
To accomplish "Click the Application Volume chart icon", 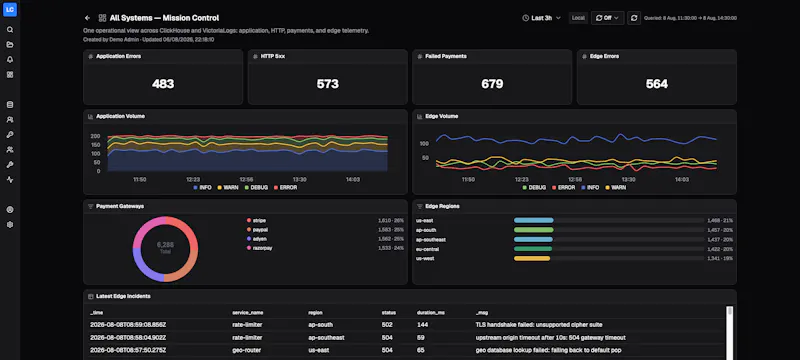I will coord(91,116).
